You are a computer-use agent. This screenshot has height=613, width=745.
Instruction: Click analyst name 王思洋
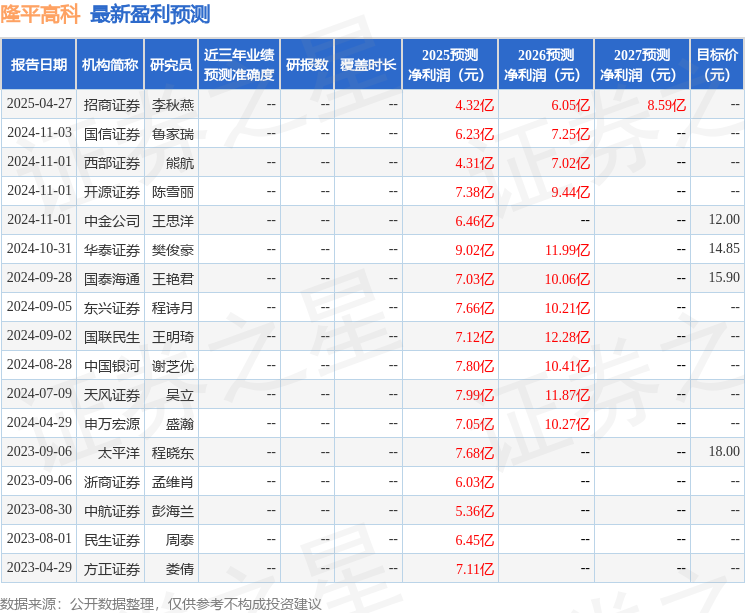pos(173,221)
